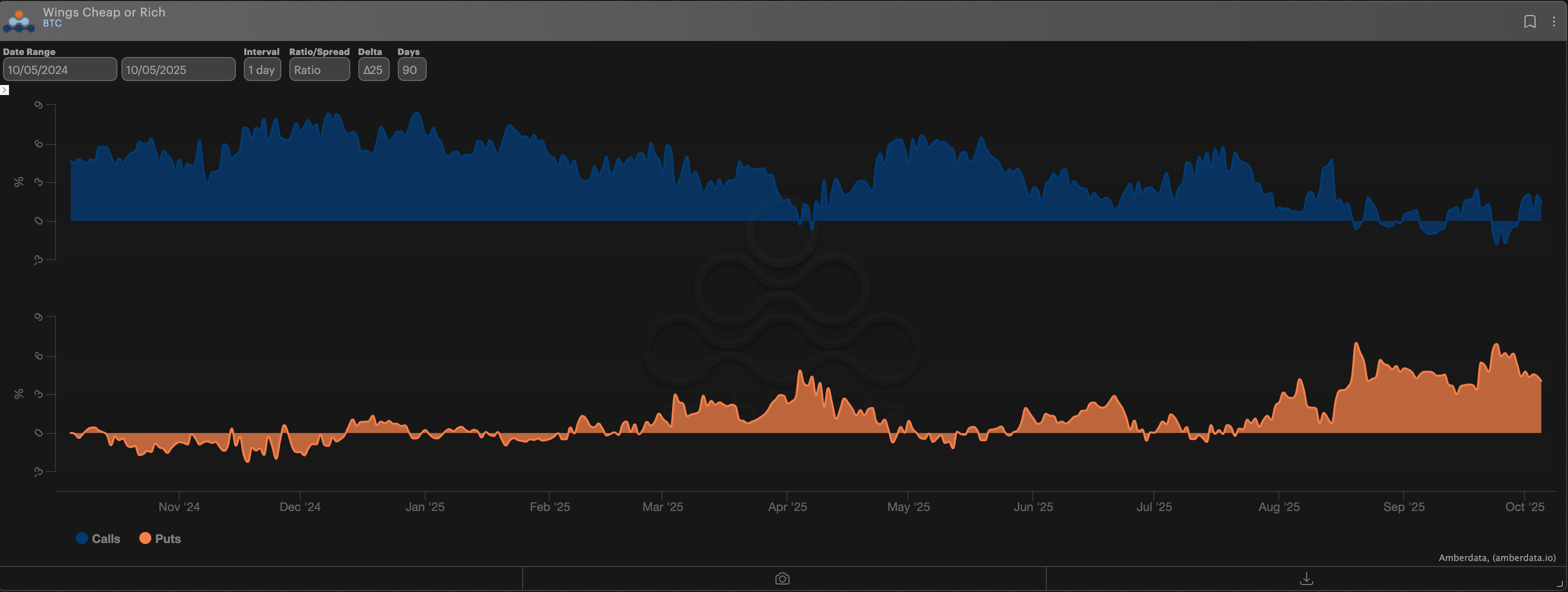Toggle the Calls legend series

105,539
